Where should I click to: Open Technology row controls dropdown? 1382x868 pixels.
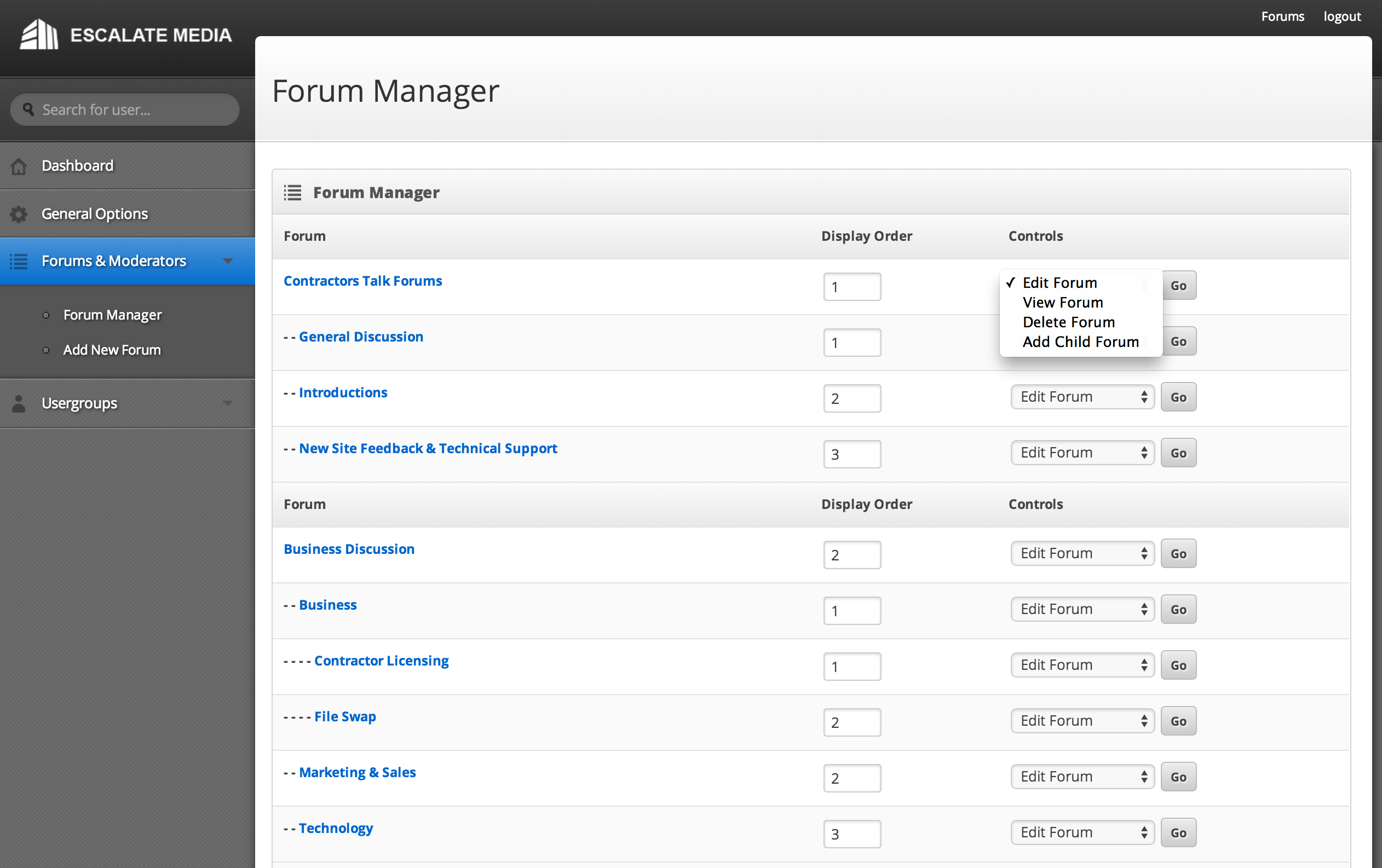(x=1082, y=832)
